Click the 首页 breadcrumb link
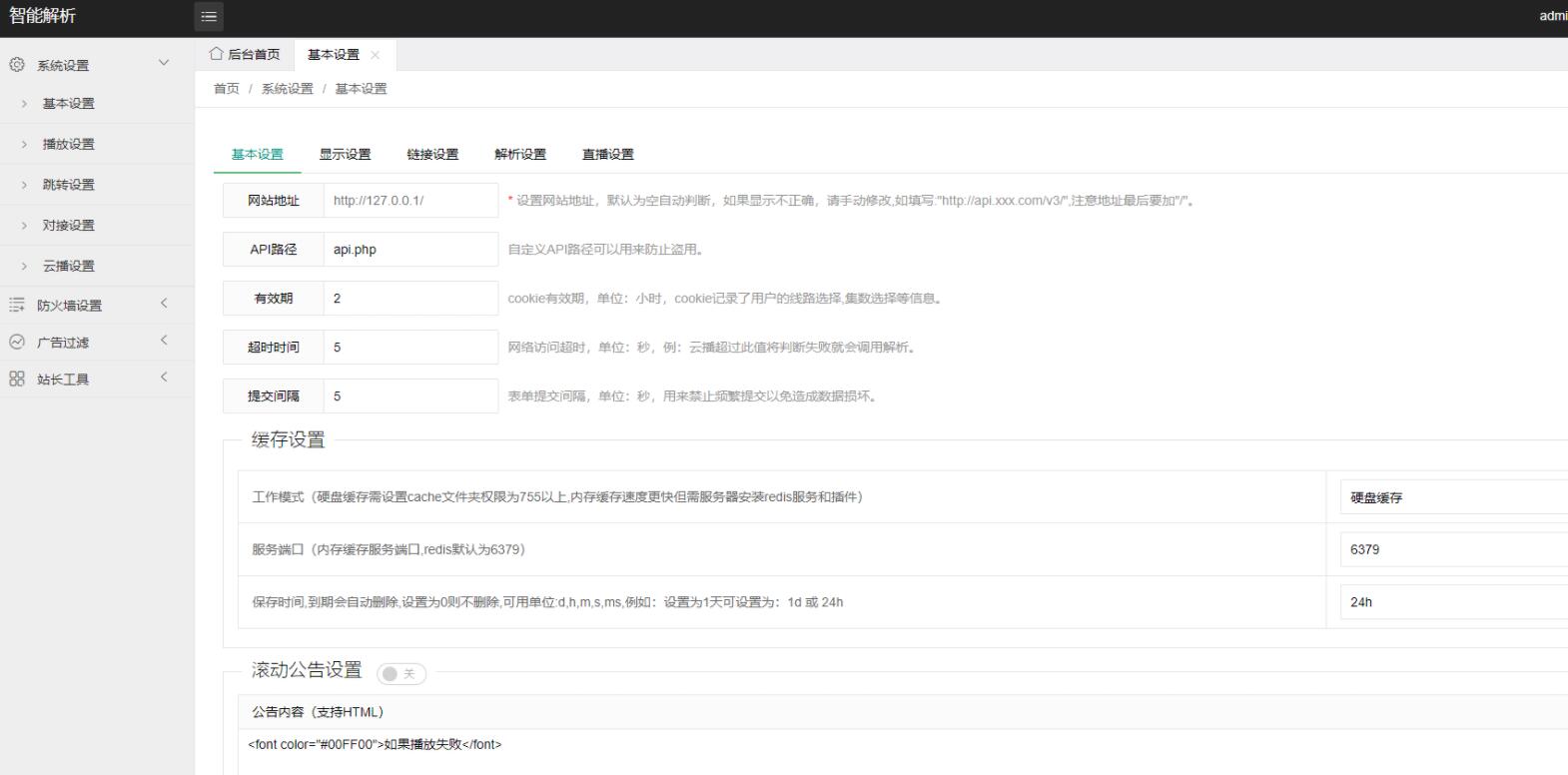The height and width of the screenshot is (775, 1568). click(x=227, y=89)
